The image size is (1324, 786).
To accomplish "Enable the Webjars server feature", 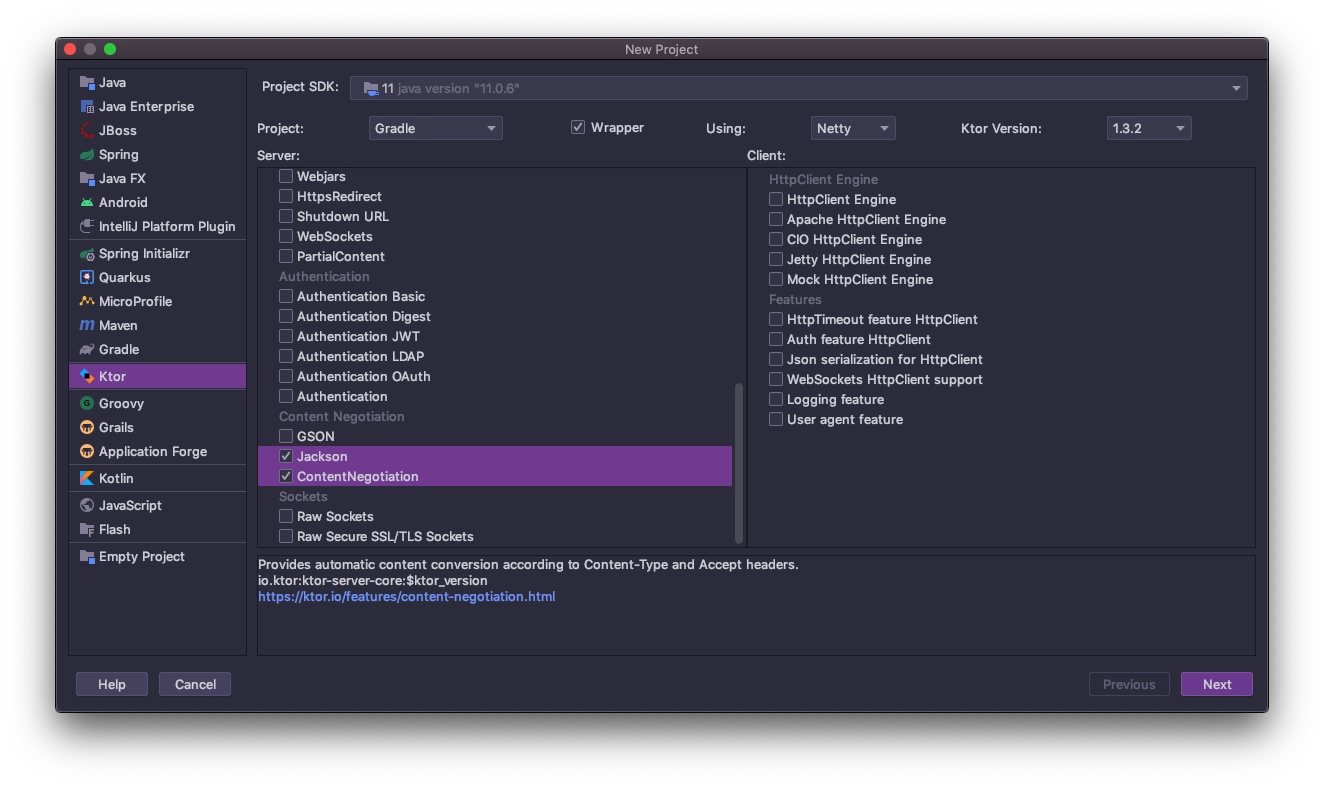I will [286, 177].
